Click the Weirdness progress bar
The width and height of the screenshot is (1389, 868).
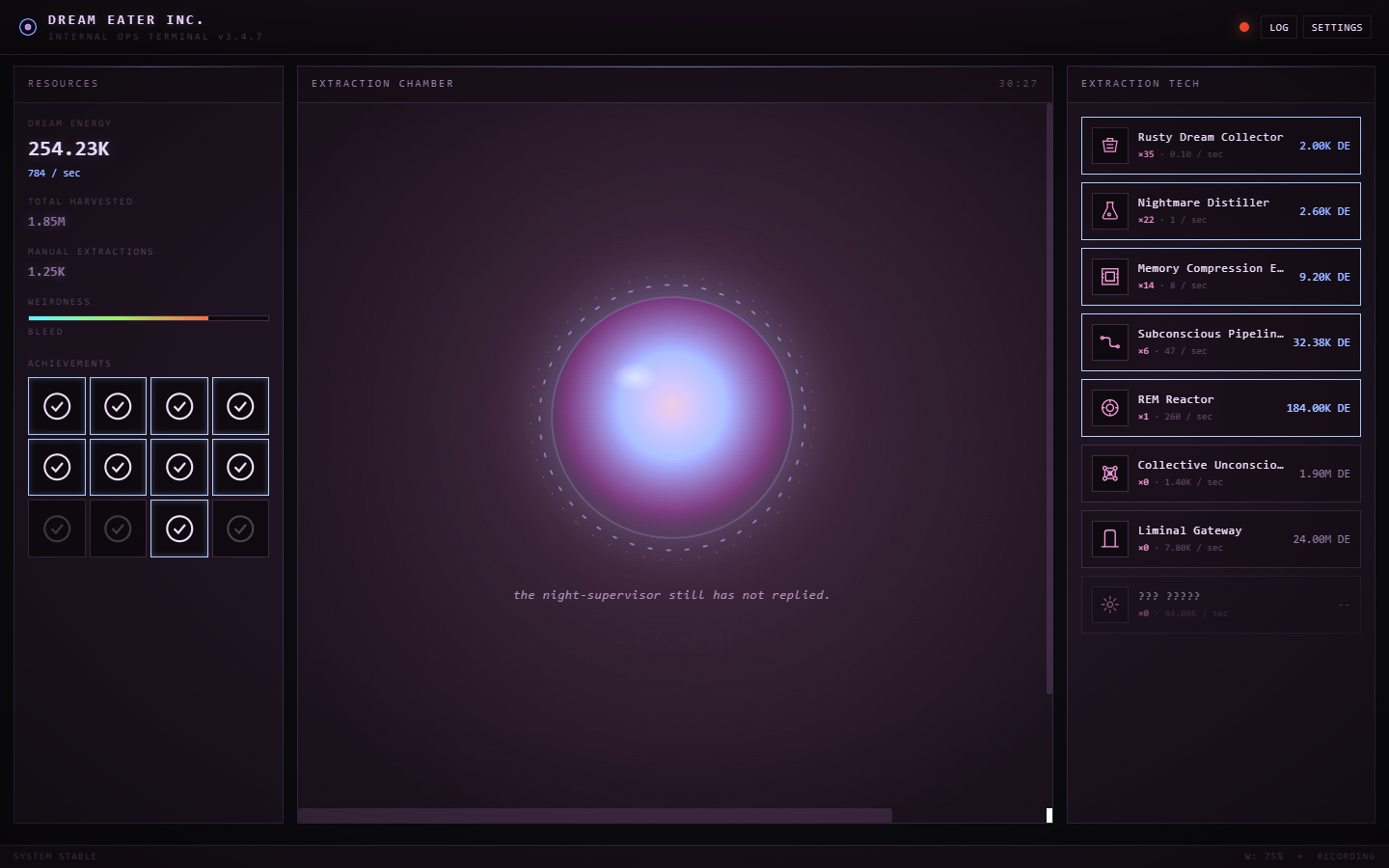pyautogui.click(x=149, y=317)
